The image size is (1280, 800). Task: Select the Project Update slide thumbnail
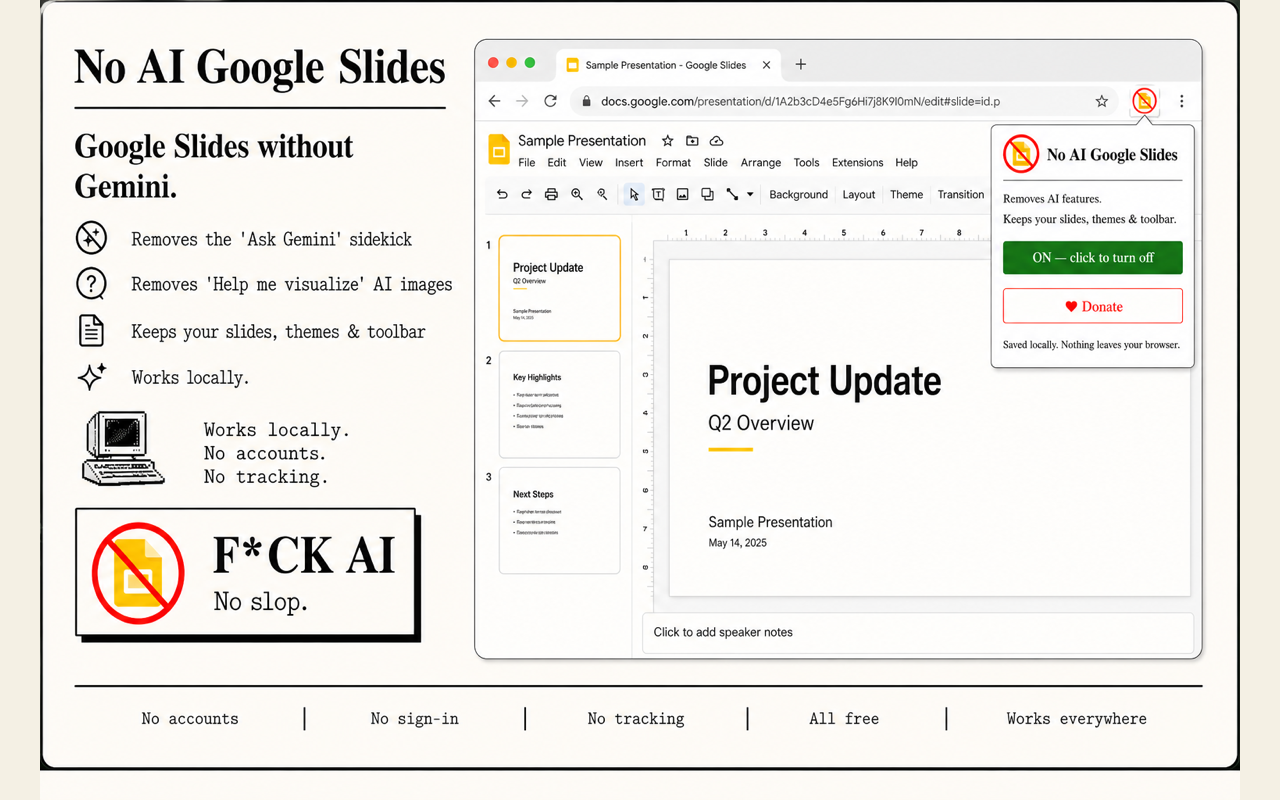point(559,288)
